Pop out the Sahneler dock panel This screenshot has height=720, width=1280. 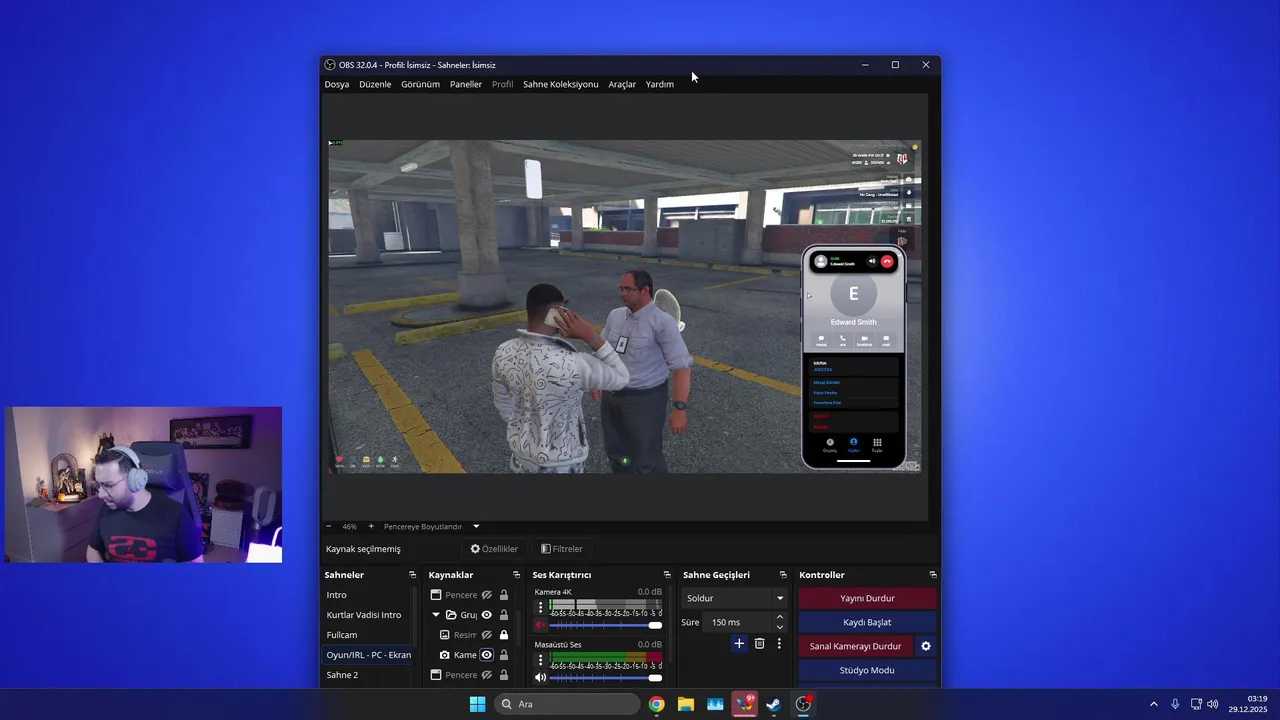(x=412, y=575)
